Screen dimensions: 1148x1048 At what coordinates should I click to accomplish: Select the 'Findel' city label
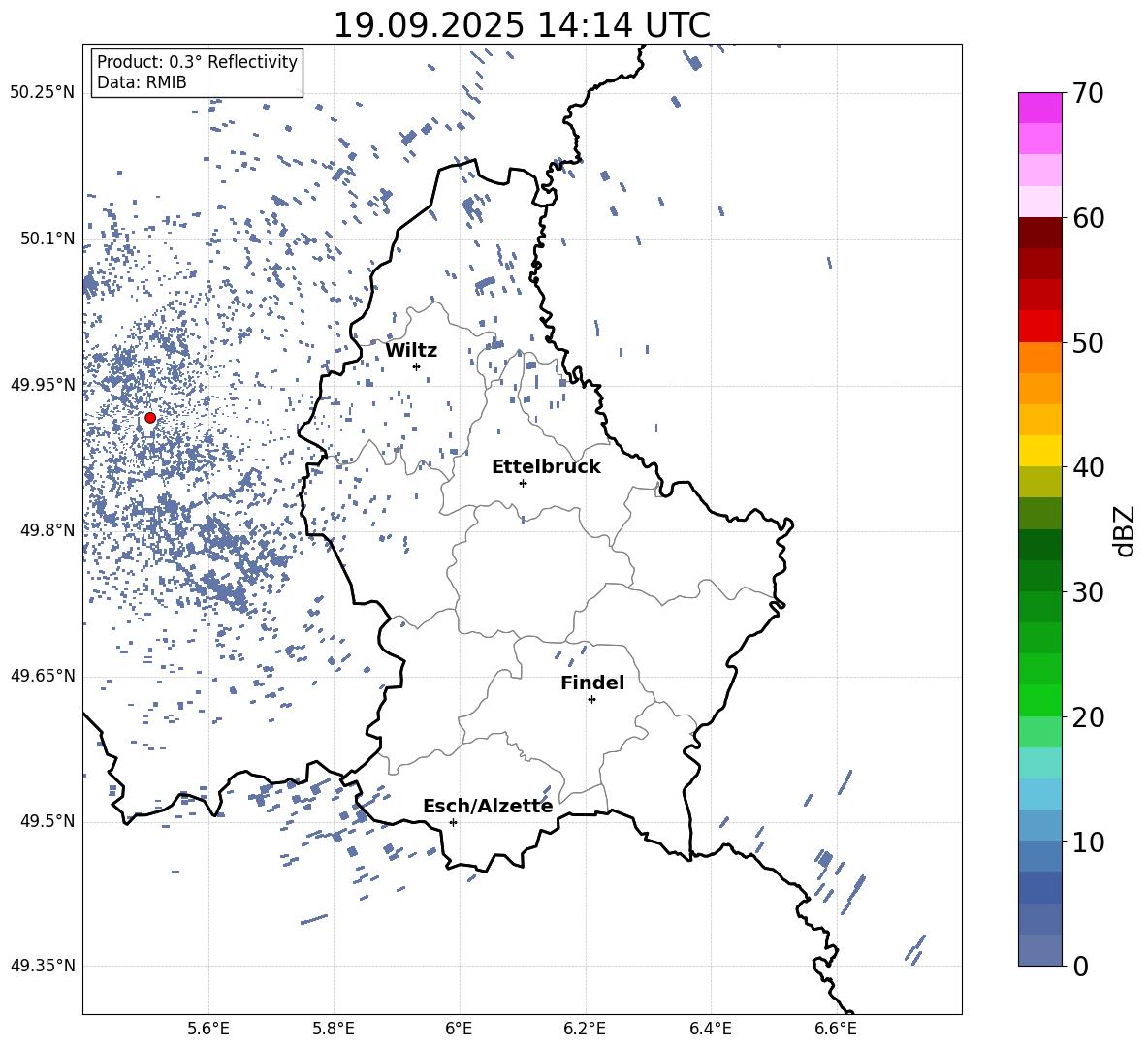pyautogui.click(x=592, y=683)
